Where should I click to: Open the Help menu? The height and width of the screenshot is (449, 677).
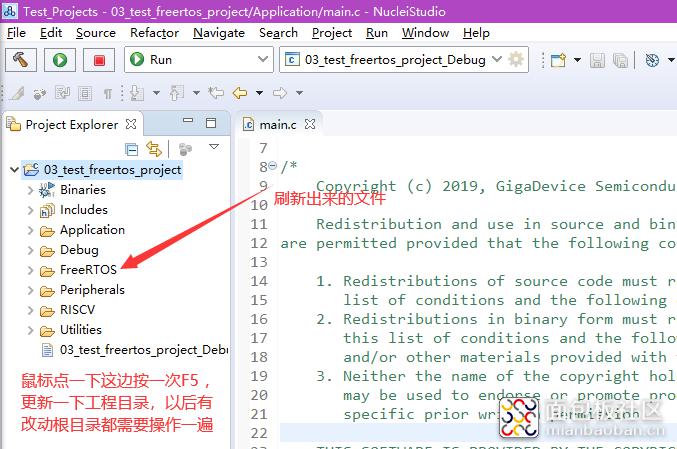click(476, 33)
